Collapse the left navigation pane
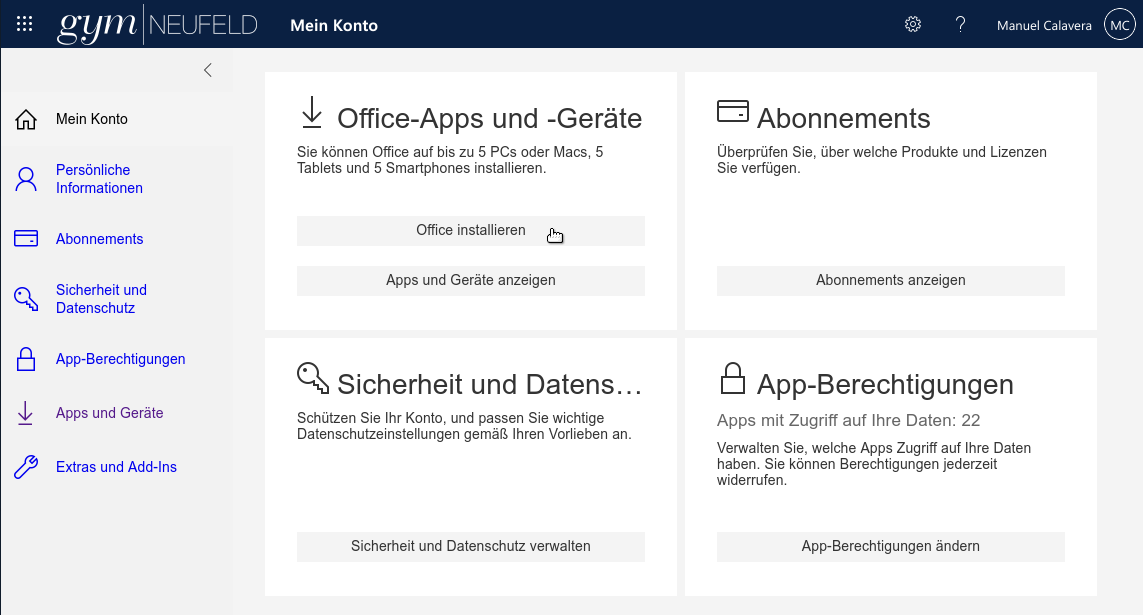 point(208,70)
